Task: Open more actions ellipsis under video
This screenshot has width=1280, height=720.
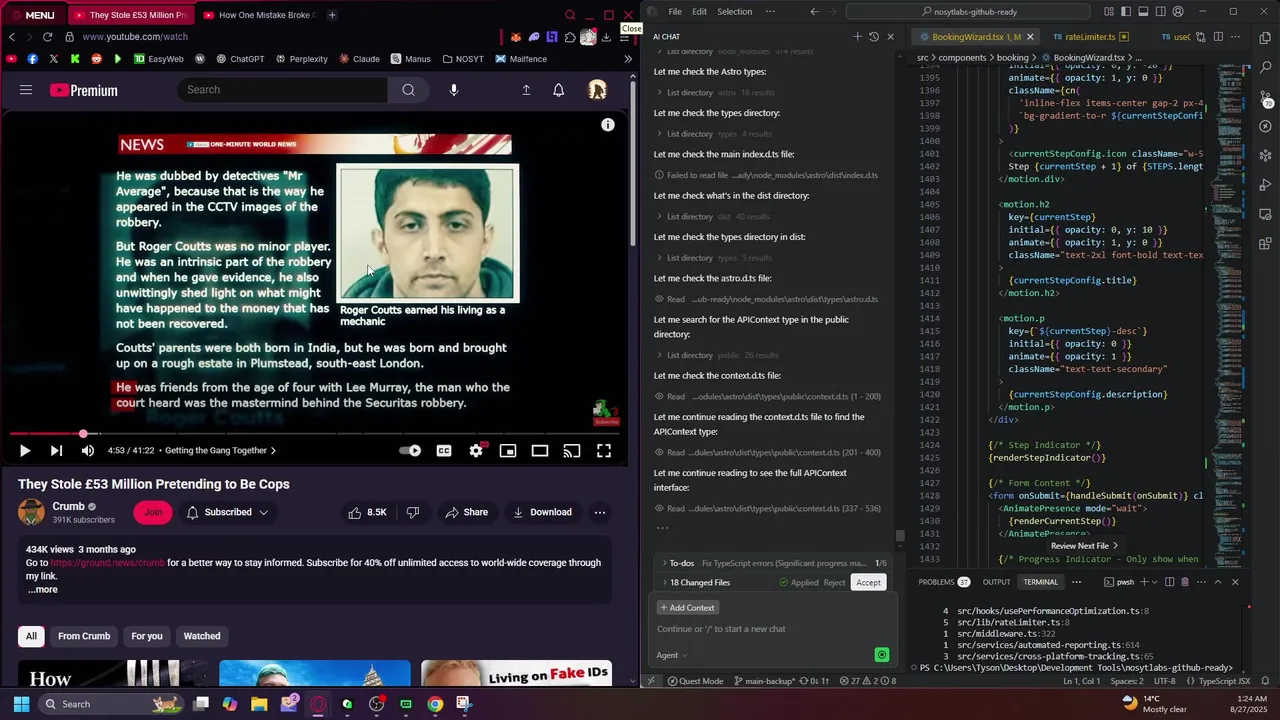Action: pos(600,512)
